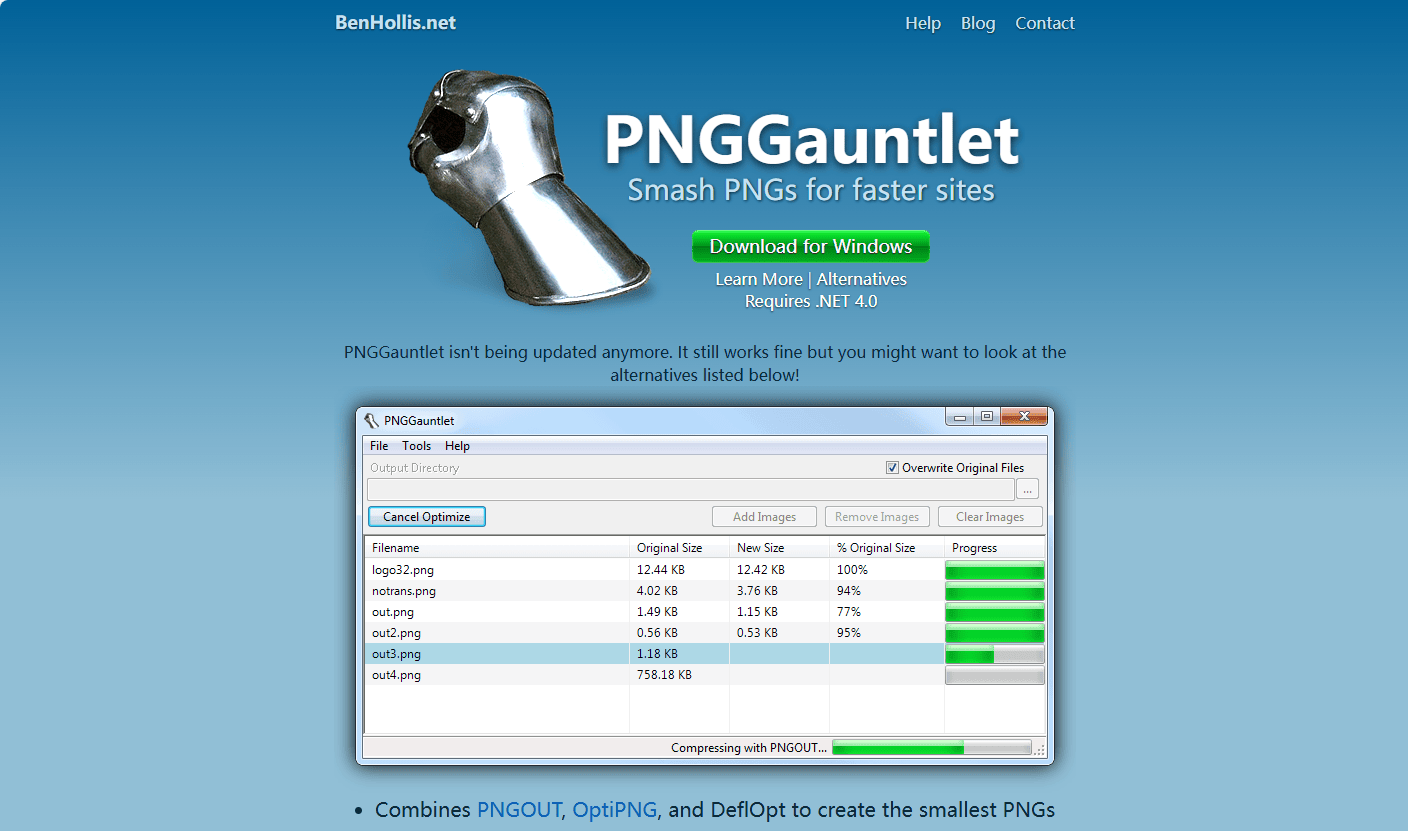Click the % Original Size column header
The height and width of the screenshot is (831, 1408).
click(x=887, y=548)
